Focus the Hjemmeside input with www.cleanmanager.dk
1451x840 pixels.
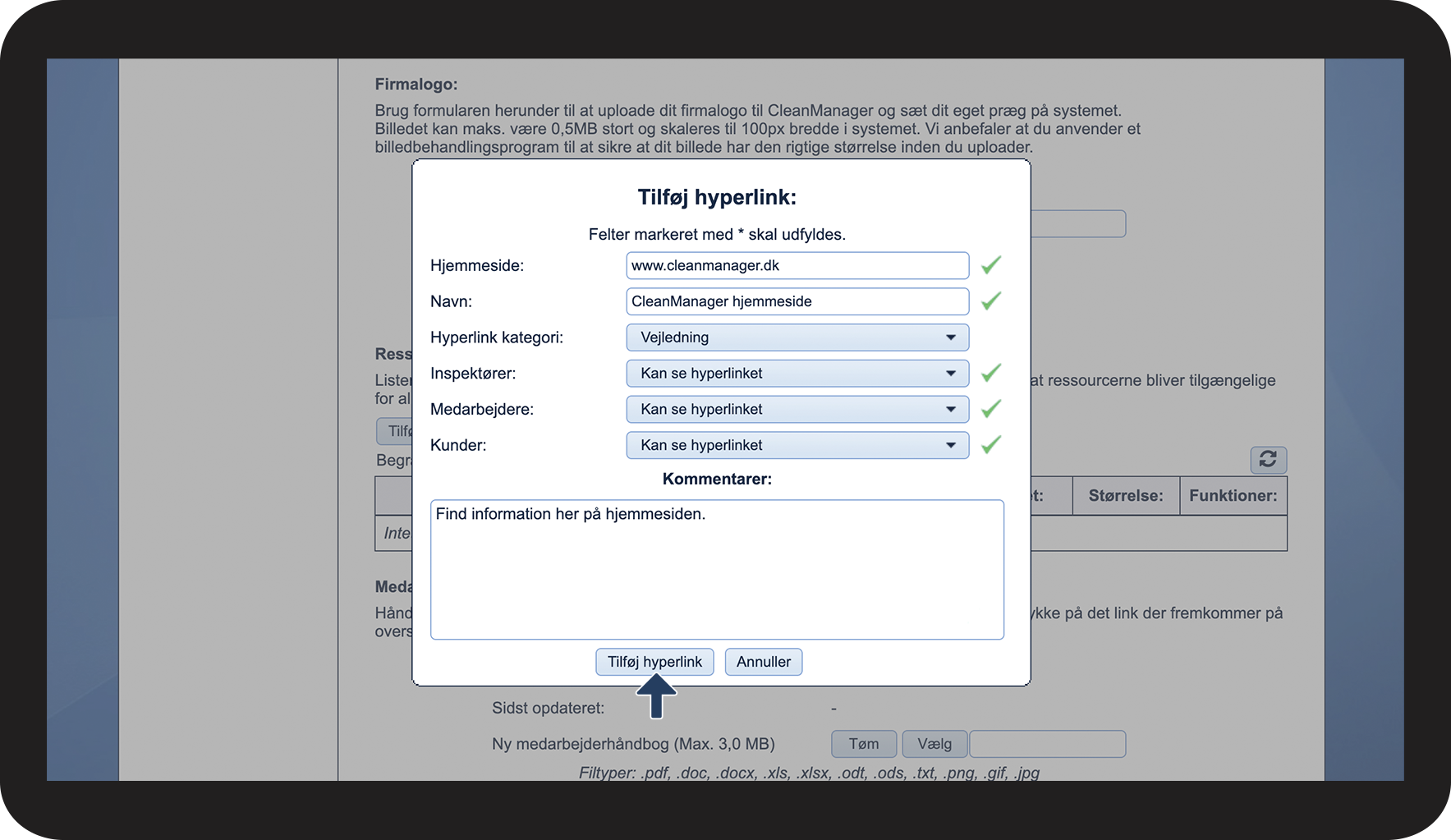(x=797, y=265)
